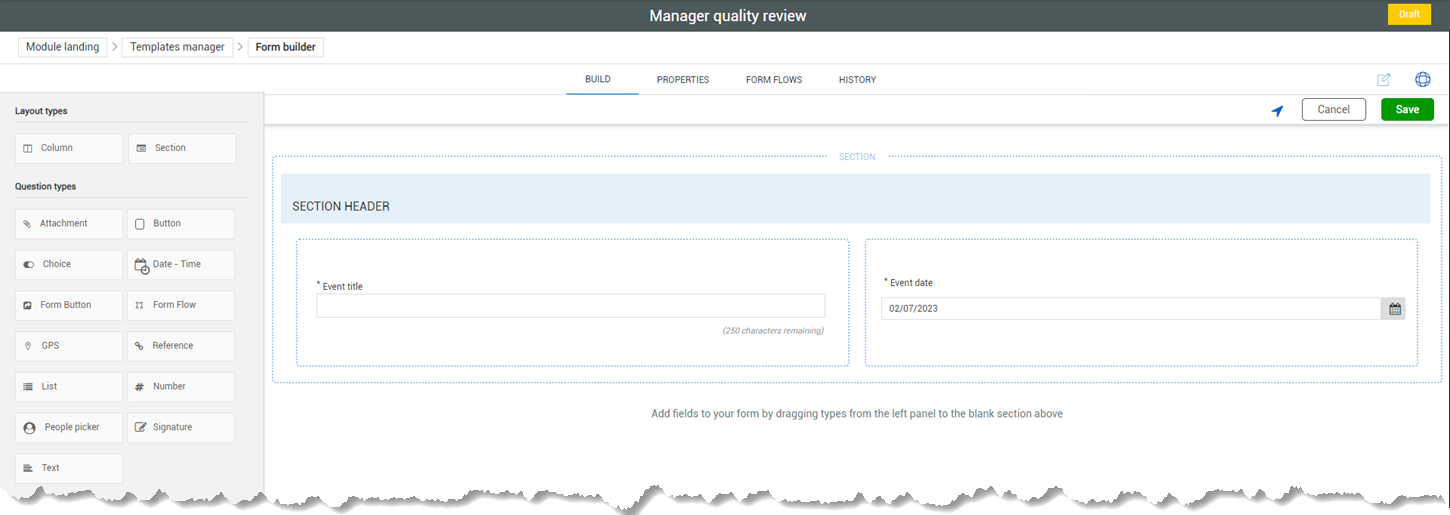Click the edit pencil icon near globe

coord(1384,80)
